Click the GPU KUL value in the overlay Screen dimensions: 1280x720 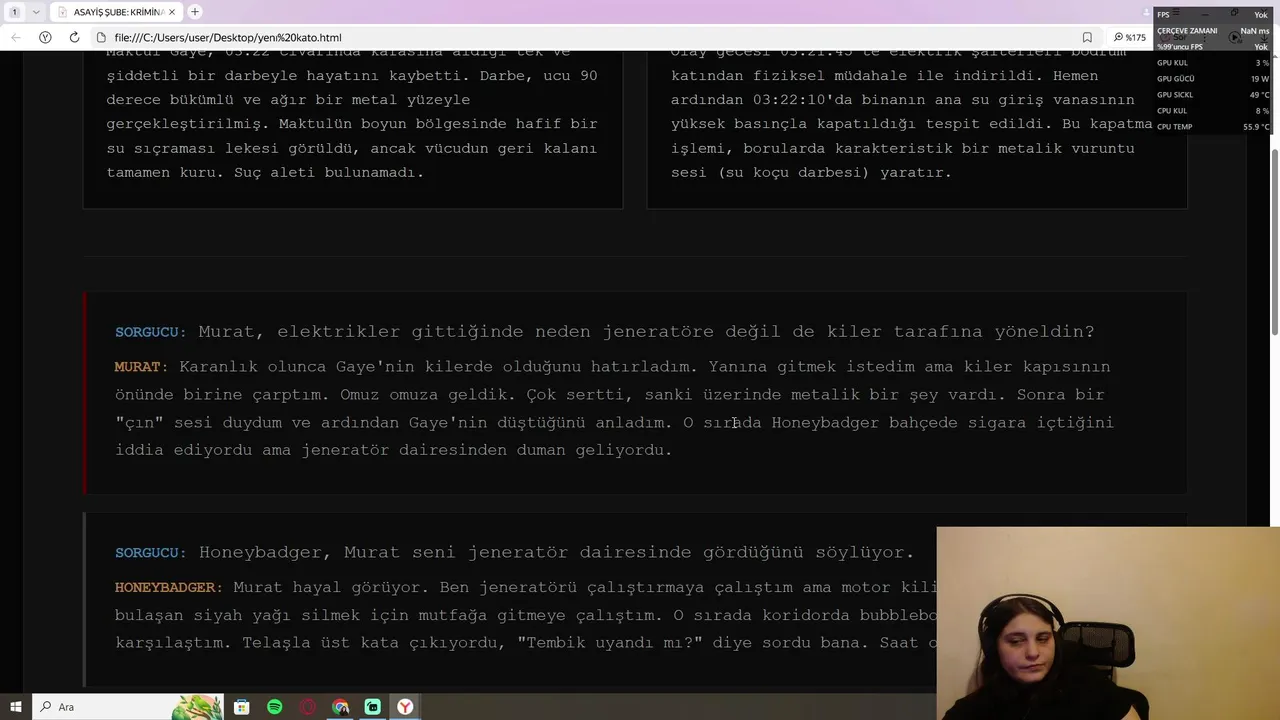click(1262, 63)
